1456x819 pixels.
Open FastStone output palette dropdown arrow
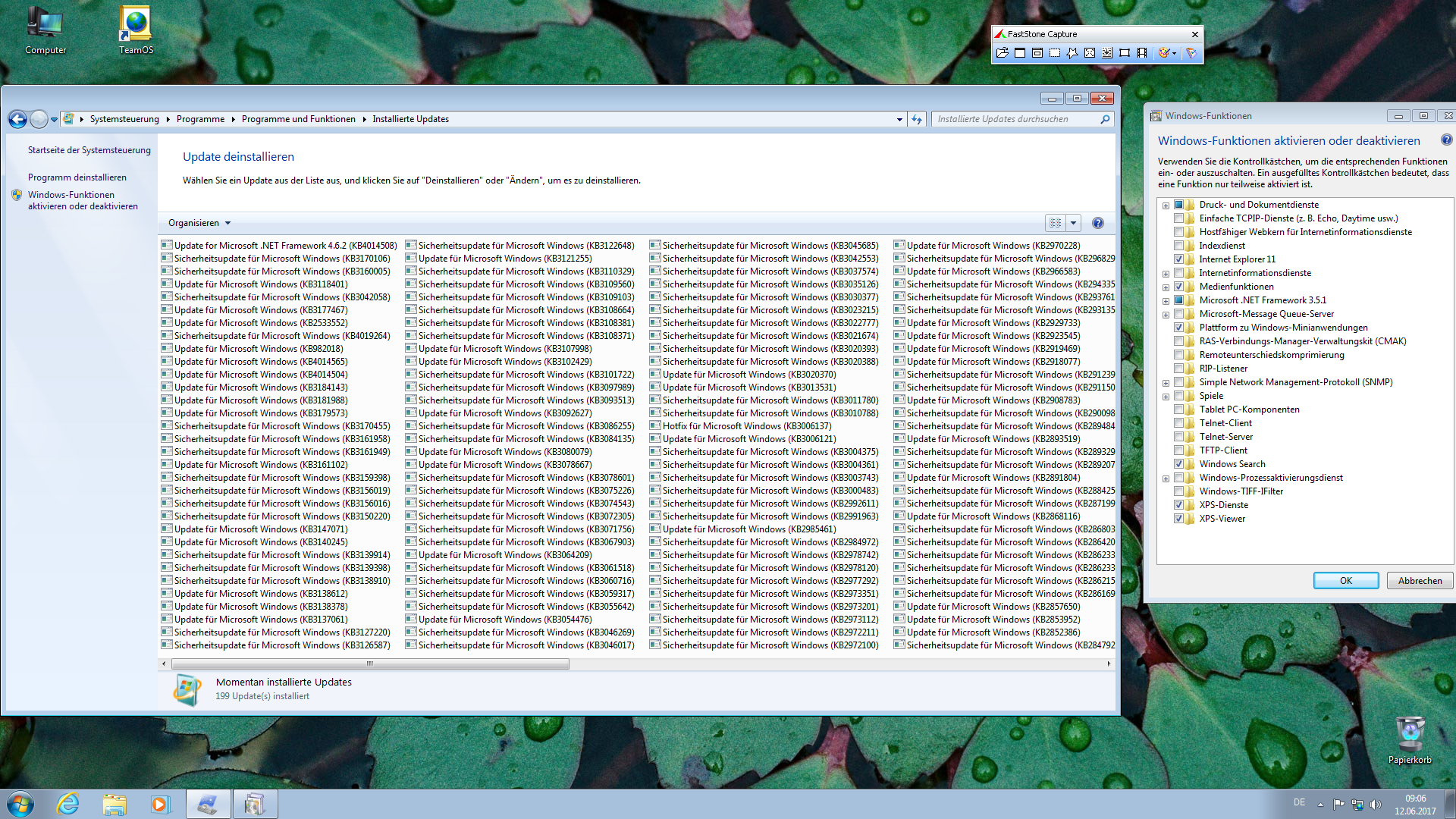[x=1175, y=53]
